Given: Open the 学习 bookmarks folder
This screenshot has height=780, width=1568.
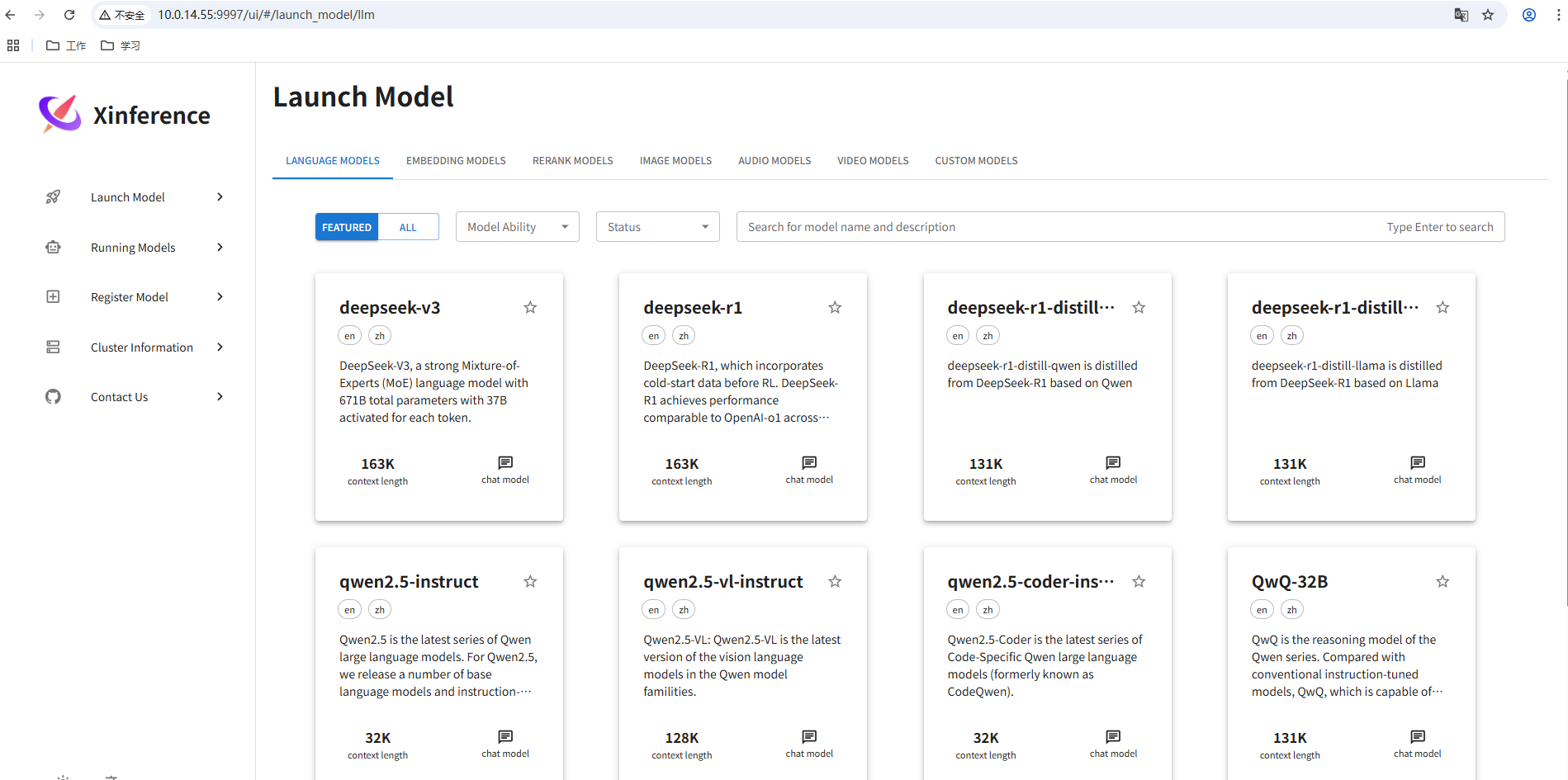Looking at the screenshot, I should [121, 45].
